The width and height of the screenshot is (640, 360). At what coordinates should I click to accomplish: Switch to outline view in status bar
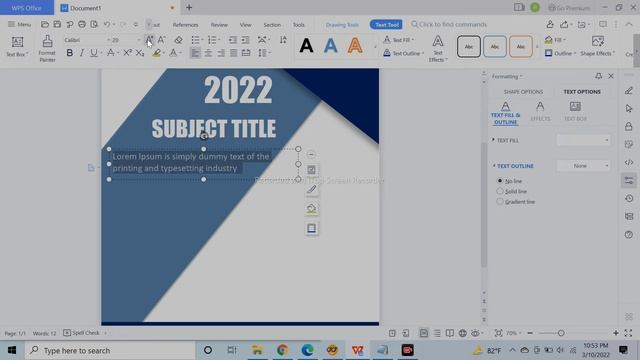point(437,333)
